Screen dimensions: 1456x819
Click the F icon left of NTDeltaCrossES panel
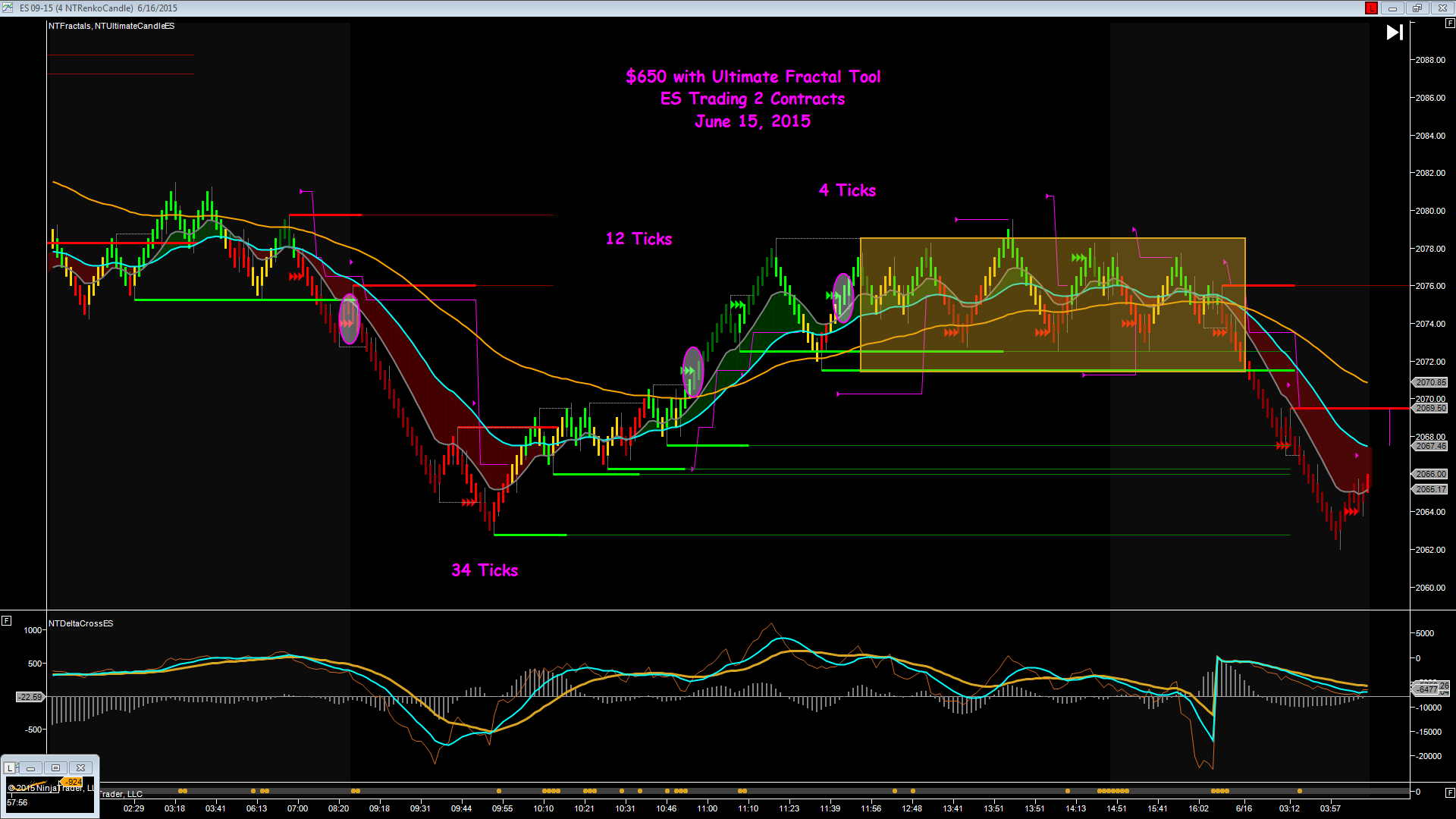tap(6, 621)
